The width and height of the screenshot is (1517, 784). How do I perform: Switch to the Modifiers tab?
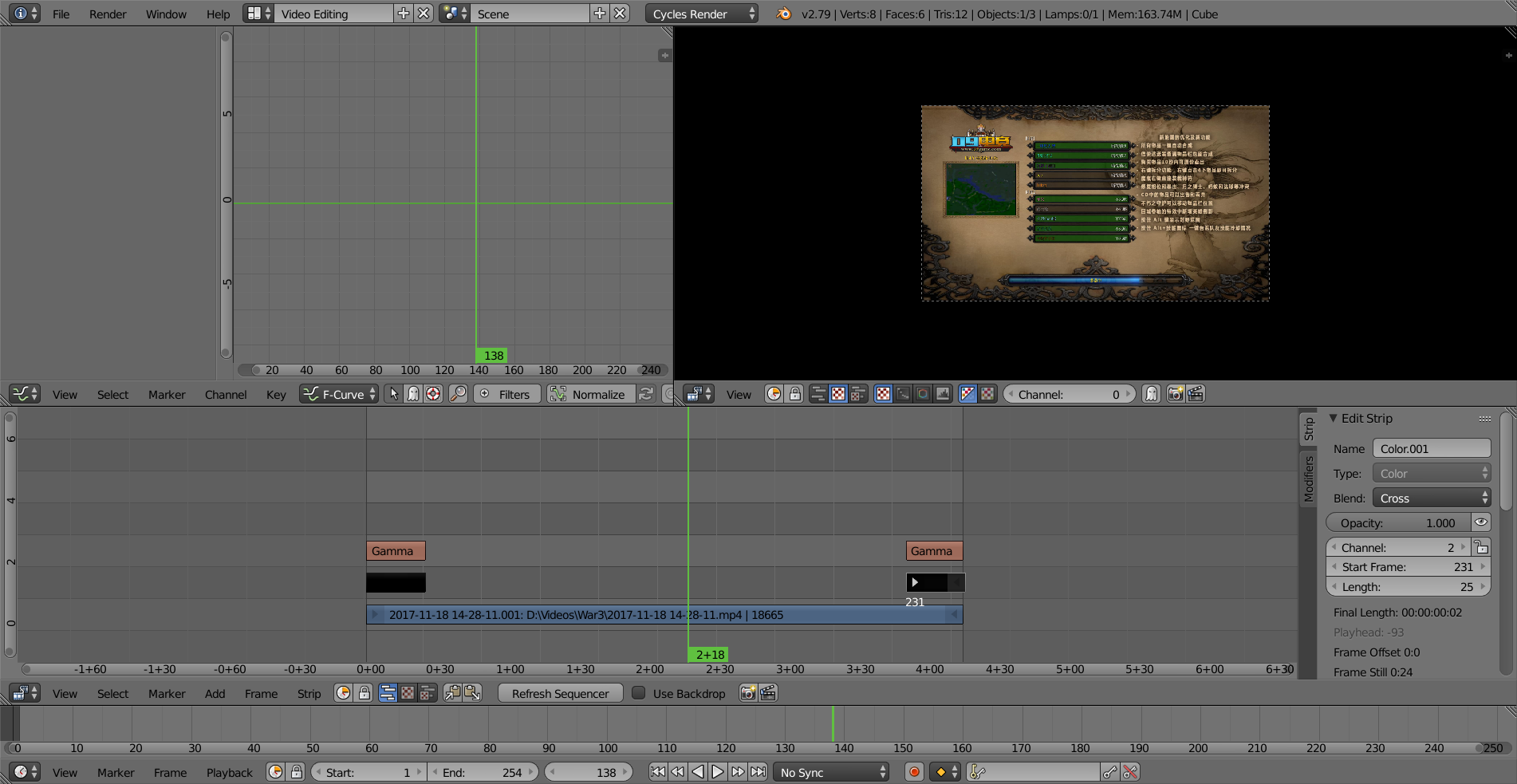[x=1308, y=479]
